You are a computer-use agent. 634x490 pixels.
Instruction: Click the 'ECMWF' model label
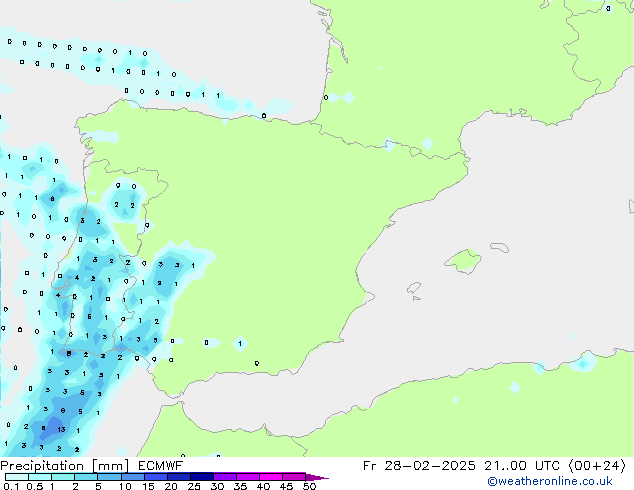tap(161, 466)
